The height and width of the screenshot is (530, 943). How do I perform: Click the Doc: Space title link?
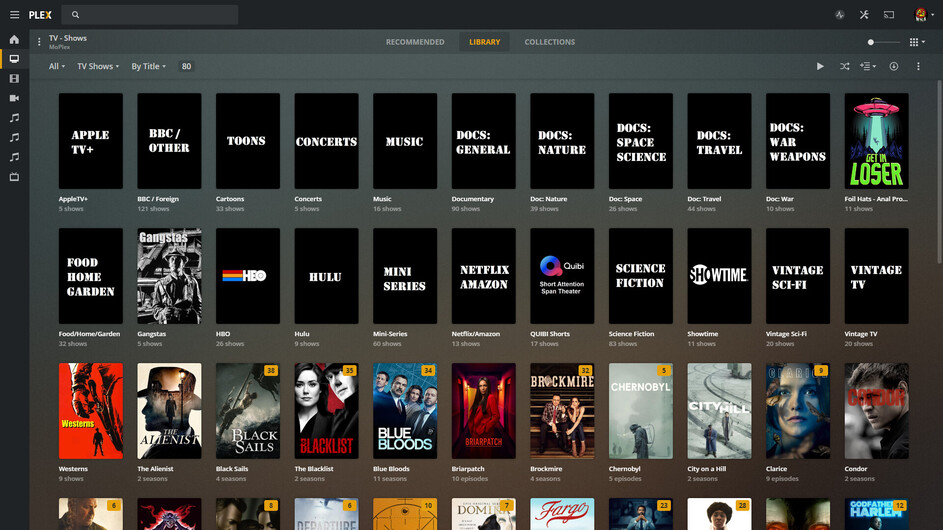pos(625,199)
